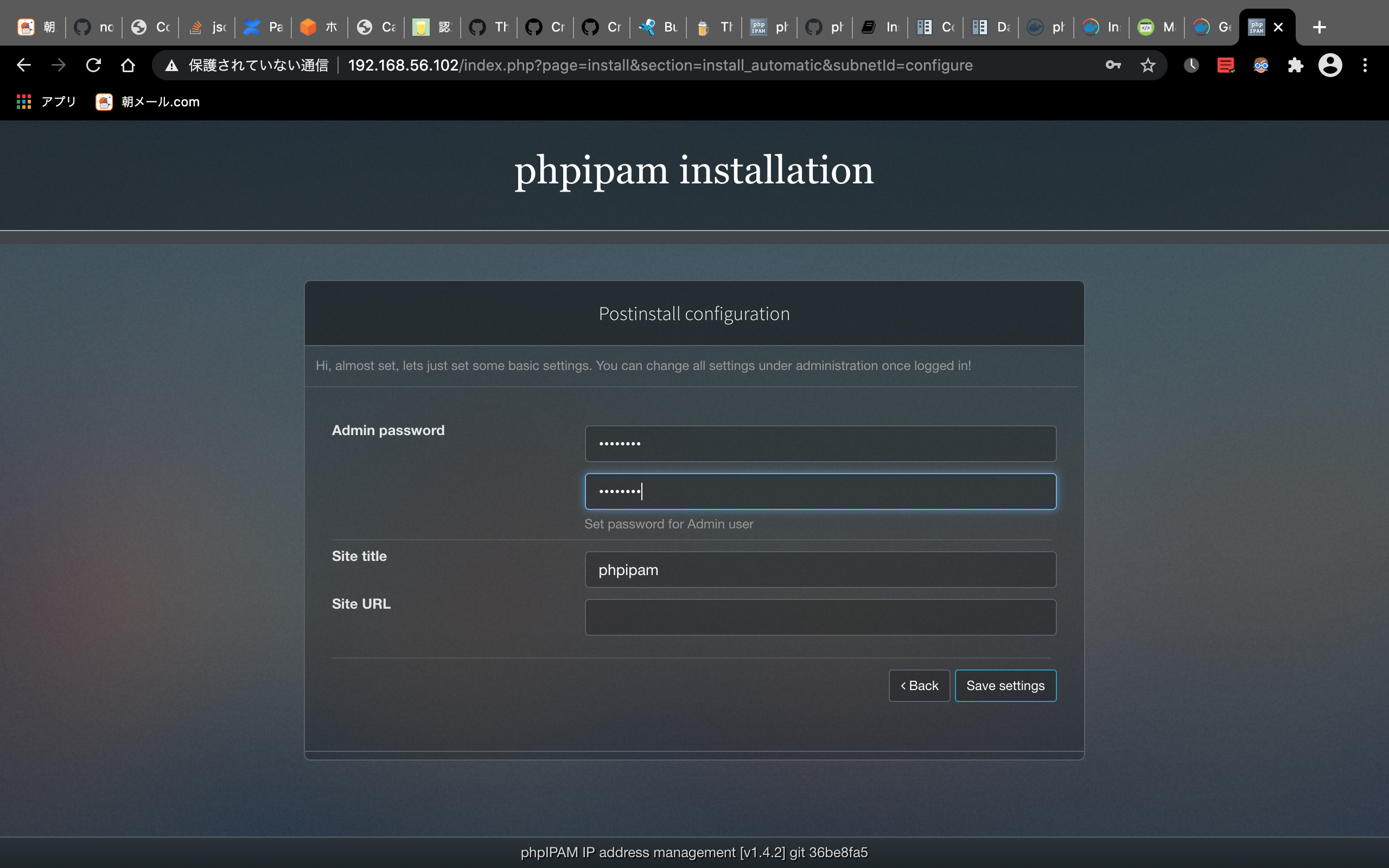1389x868 pixels.
Task: Open the 朝メール.com bookmark
Action: [148, 101]
